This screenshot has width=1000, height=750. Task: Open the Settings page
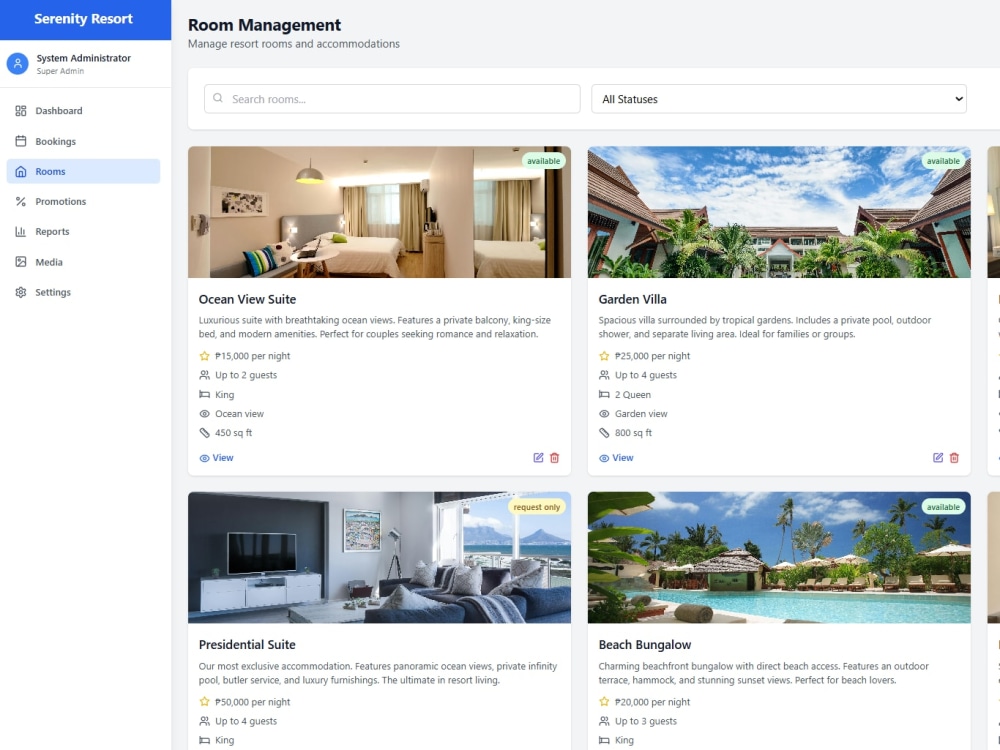coord(84,292)
